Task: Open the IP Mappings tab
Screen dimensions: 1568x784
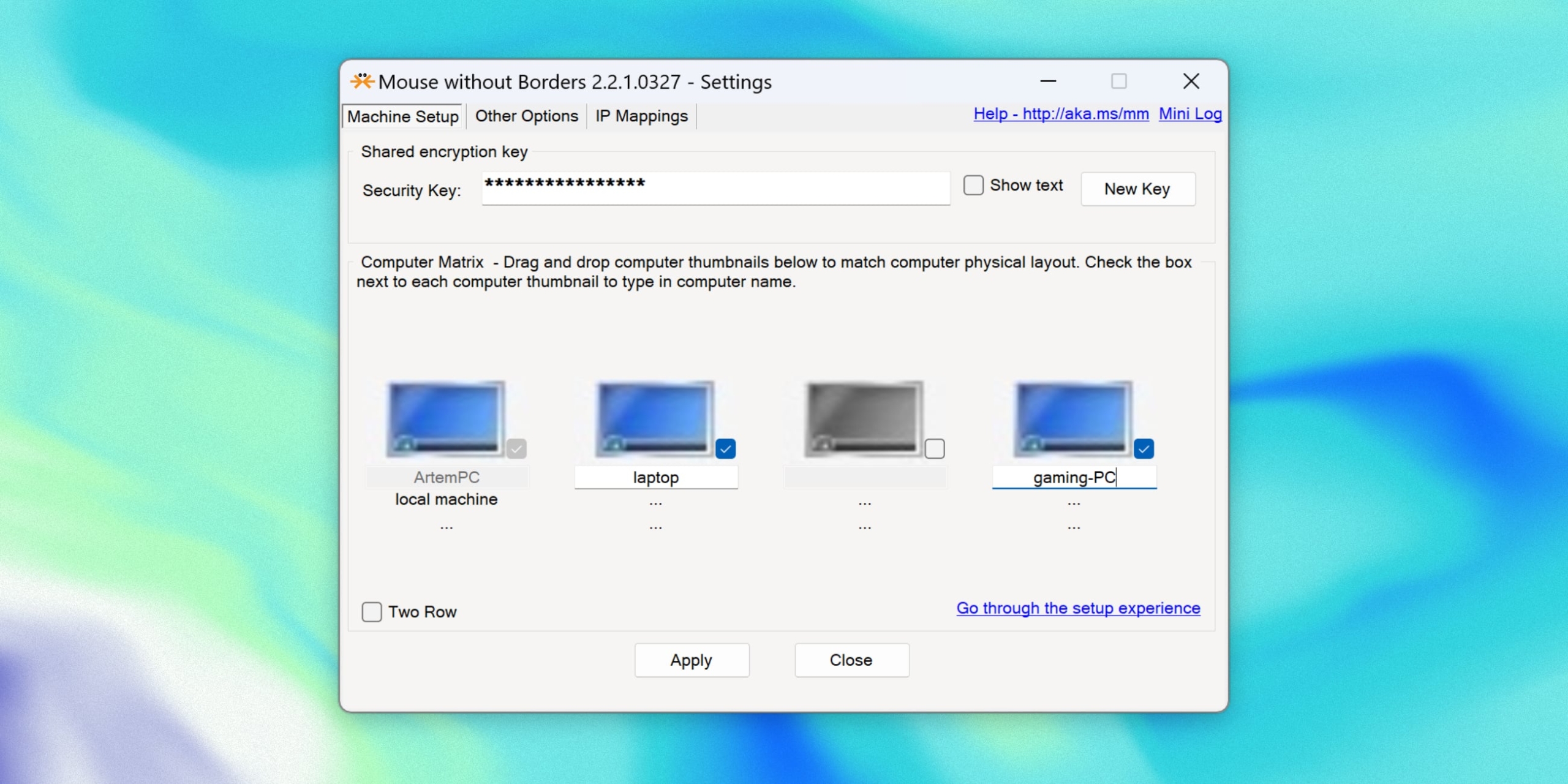Action: coord(642,116)
